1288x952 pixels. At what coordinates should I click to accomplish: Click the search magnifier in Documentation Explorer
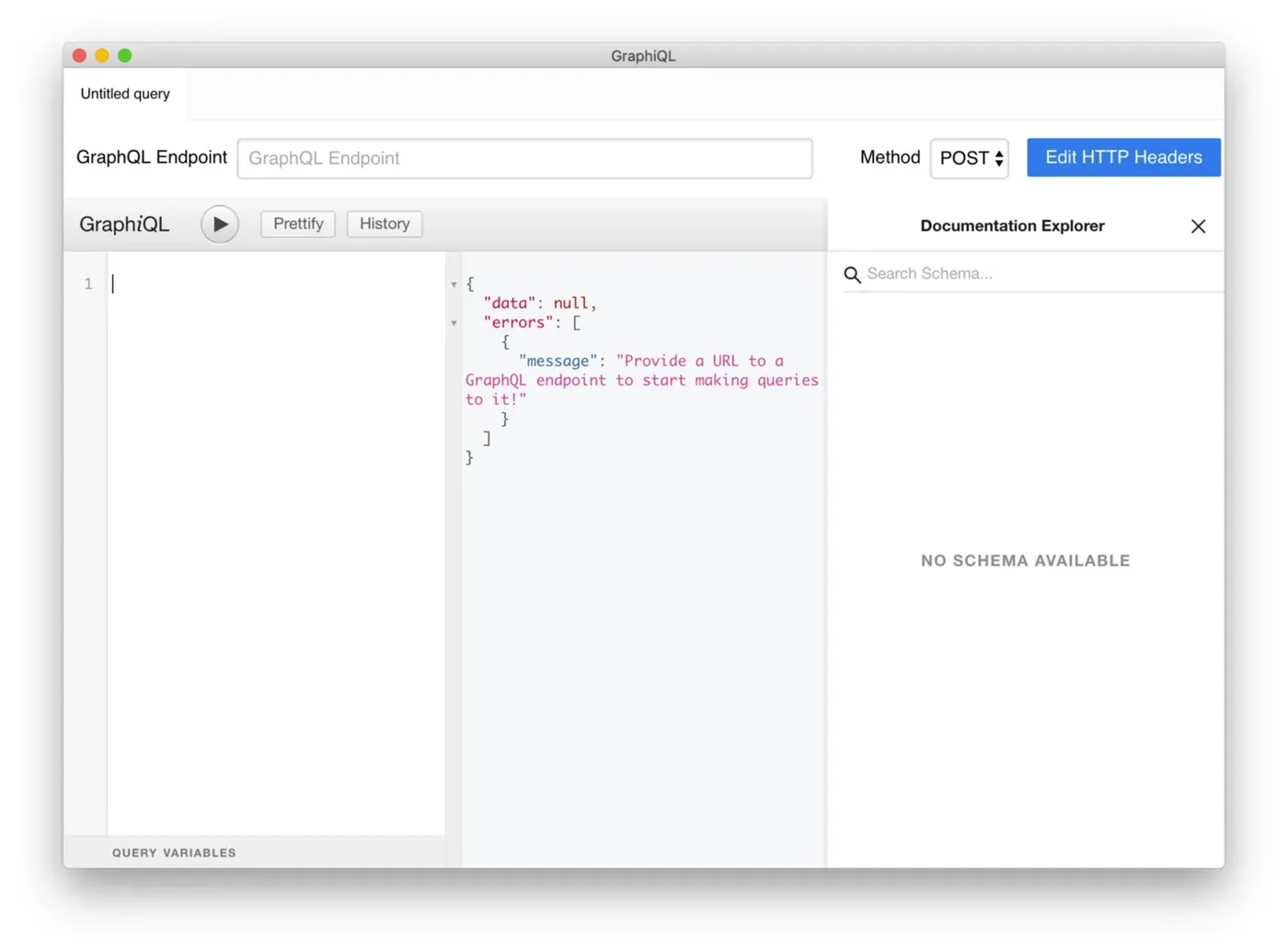coord(853,274)
